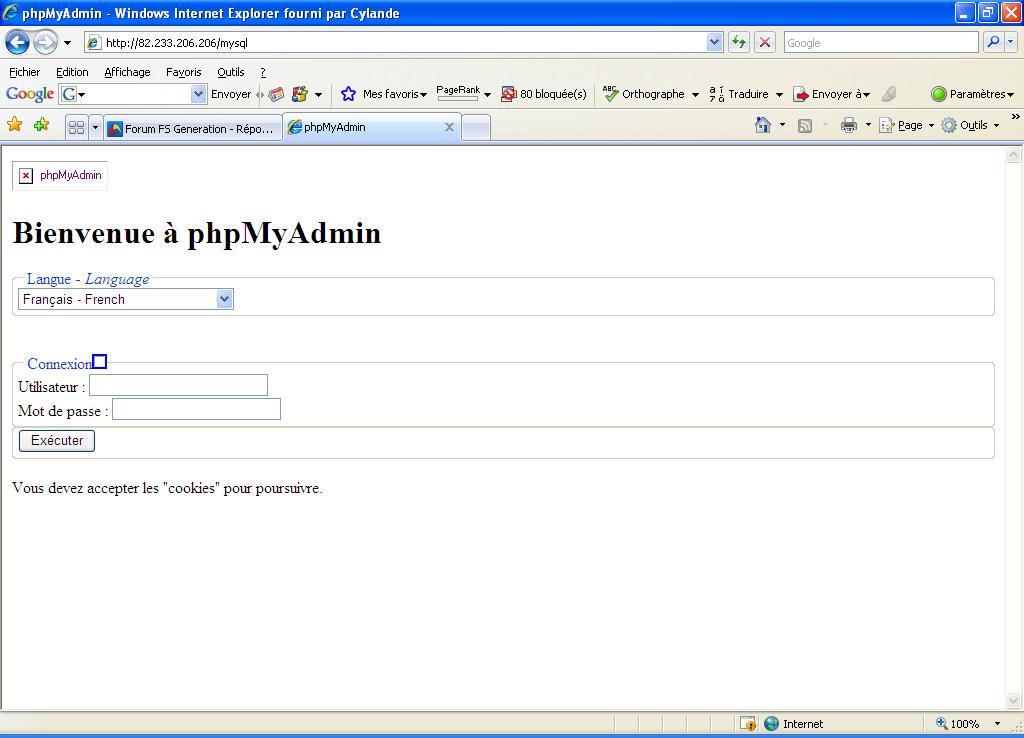Screen dimensions: 1024x738
Task: Click the RSS feeds icon
Action: tap(805, 125)
